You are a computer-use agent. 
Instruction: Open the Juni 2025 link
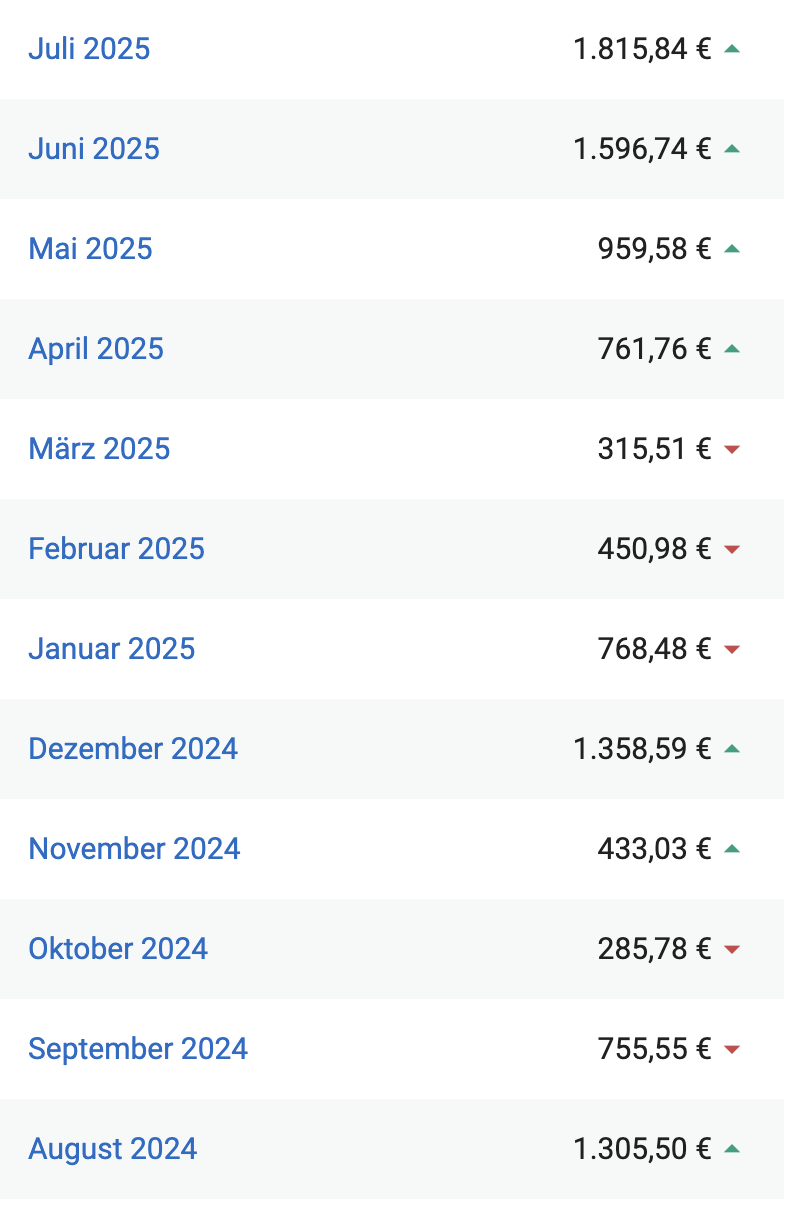[x=94, y=149]
